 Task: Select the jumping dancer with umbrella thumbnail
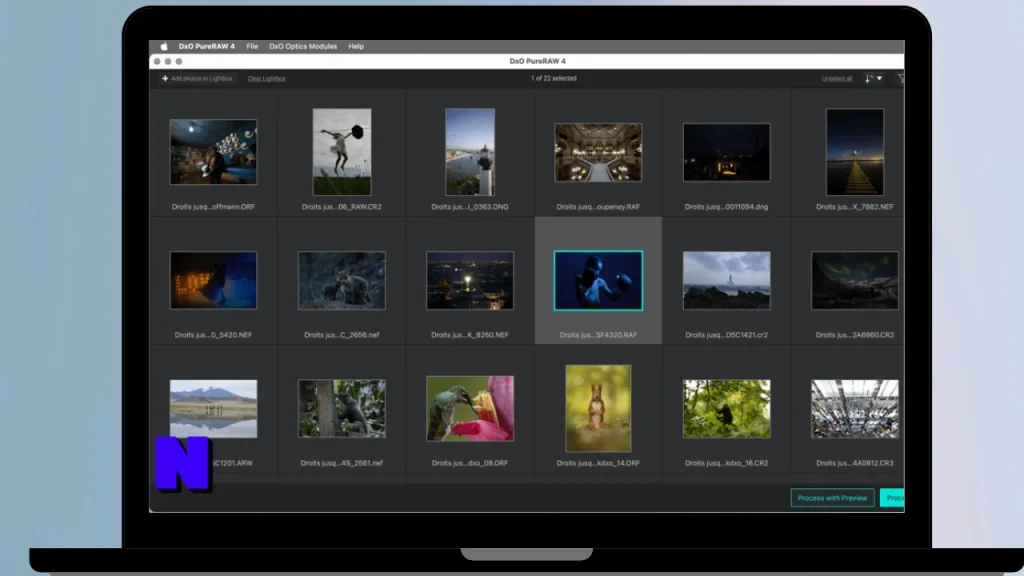(x=342, y=152)
